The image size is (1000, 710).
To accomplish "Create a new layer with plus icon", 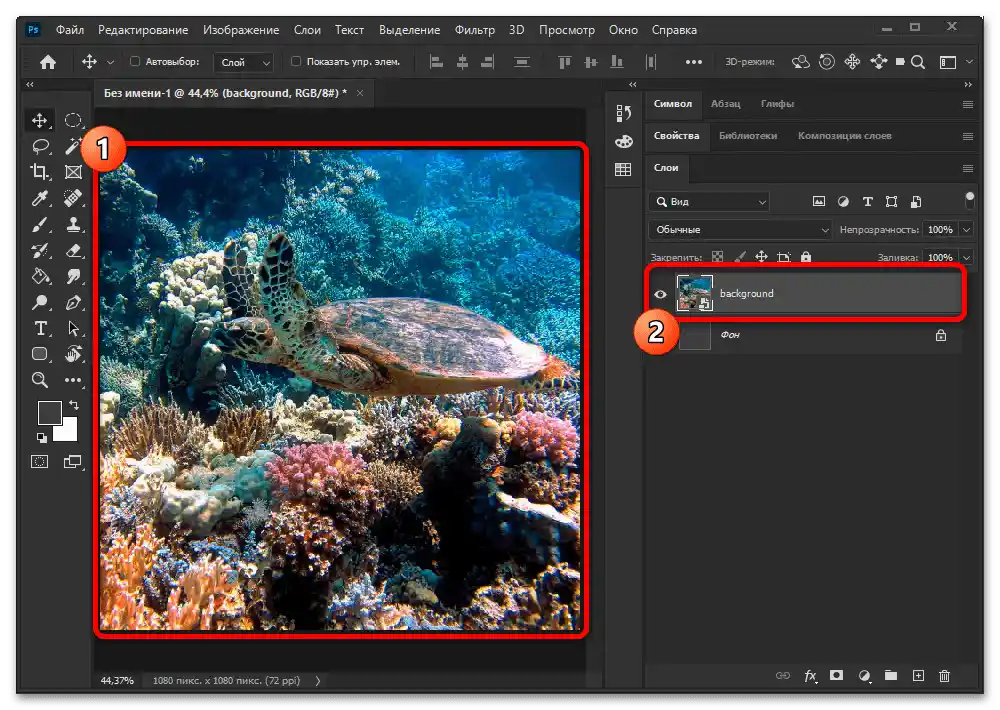I will [918, 676].
